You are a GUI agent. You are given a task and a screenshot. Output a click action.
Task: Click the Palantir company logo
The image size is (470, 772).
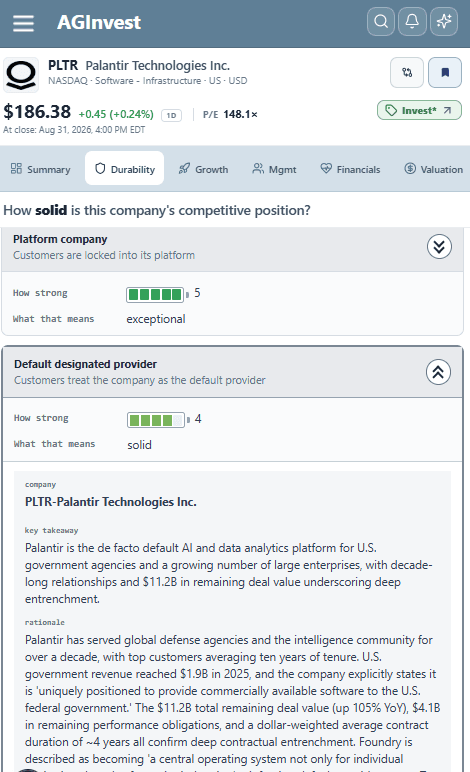(21, 75)
